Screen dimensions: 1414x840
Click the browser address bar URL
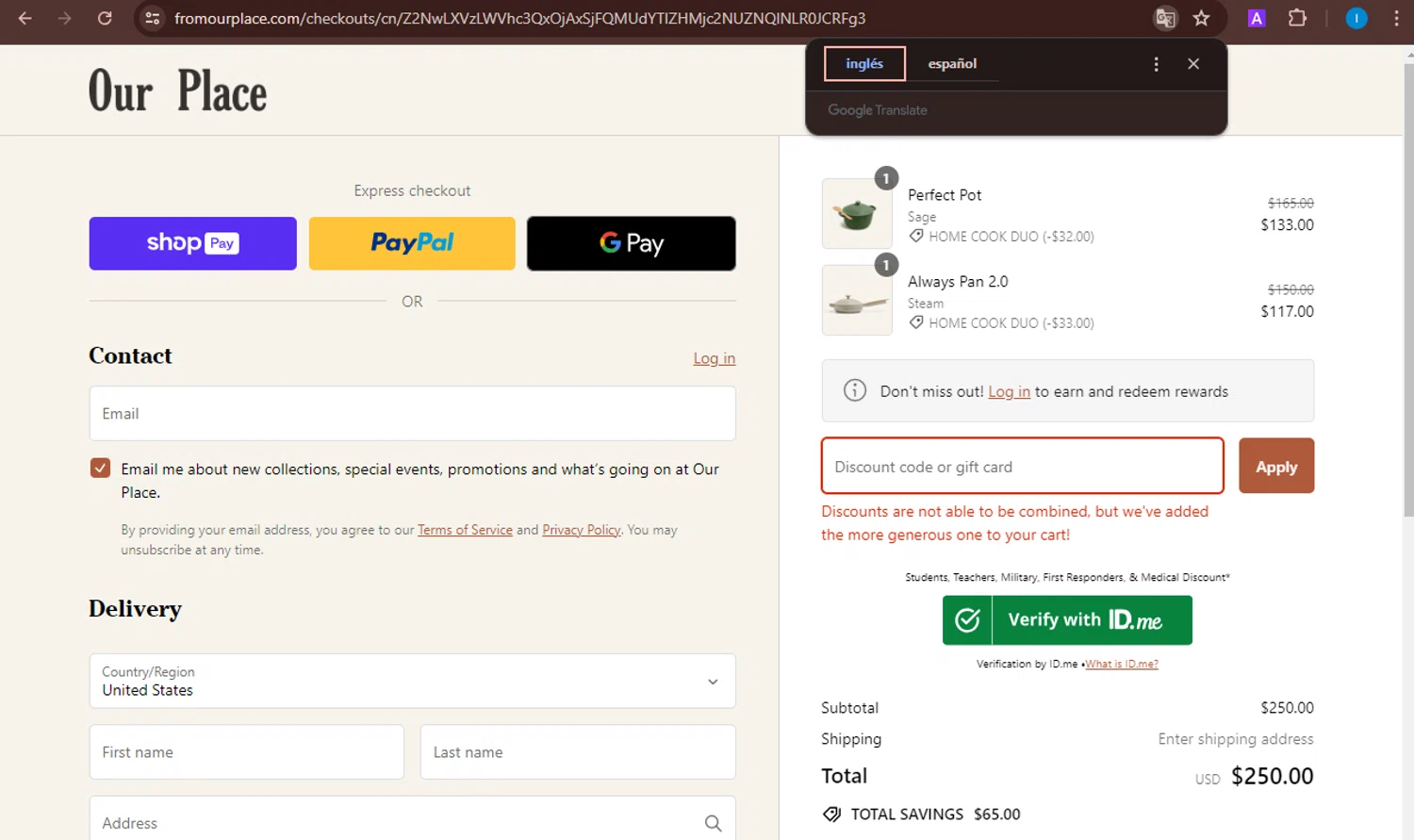[x=519, y=18]
